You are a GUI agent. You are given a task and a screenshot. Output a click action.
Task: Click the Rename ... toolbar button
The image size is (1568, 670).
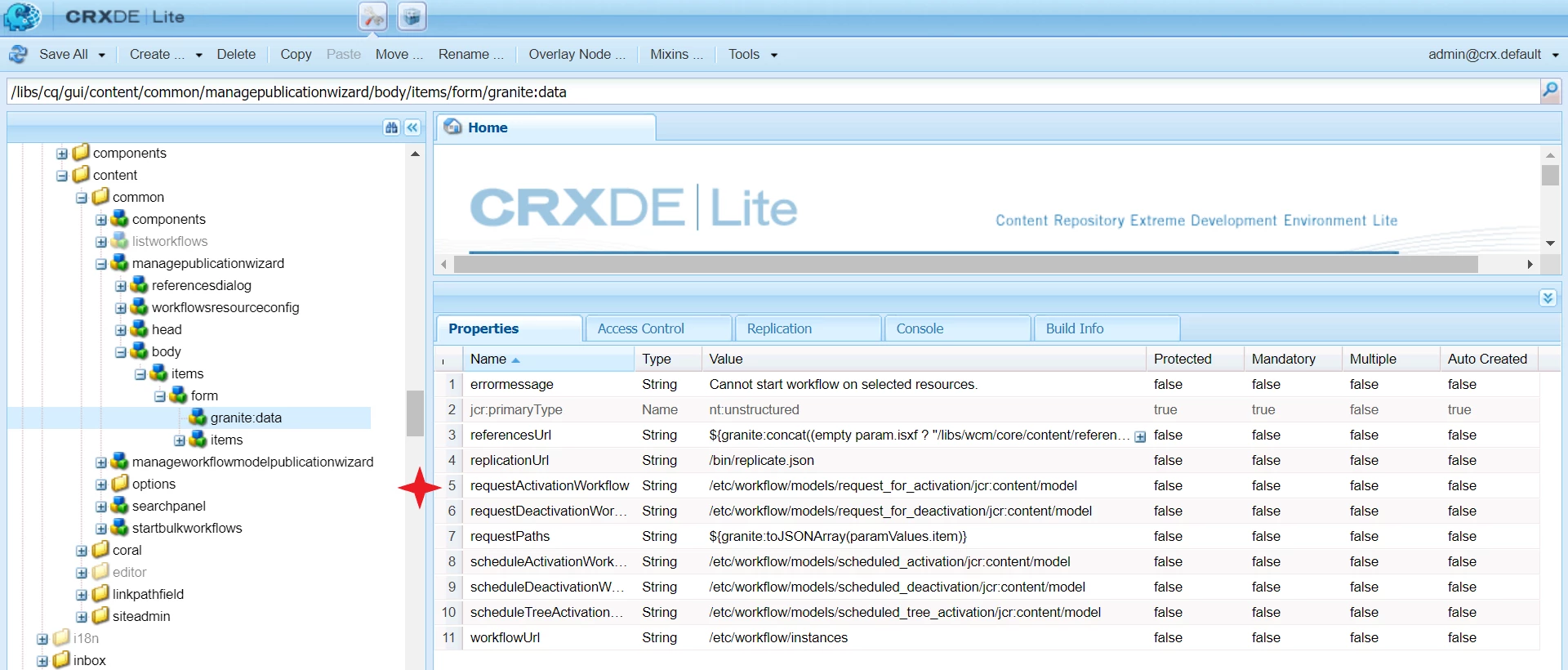point(470,54)
